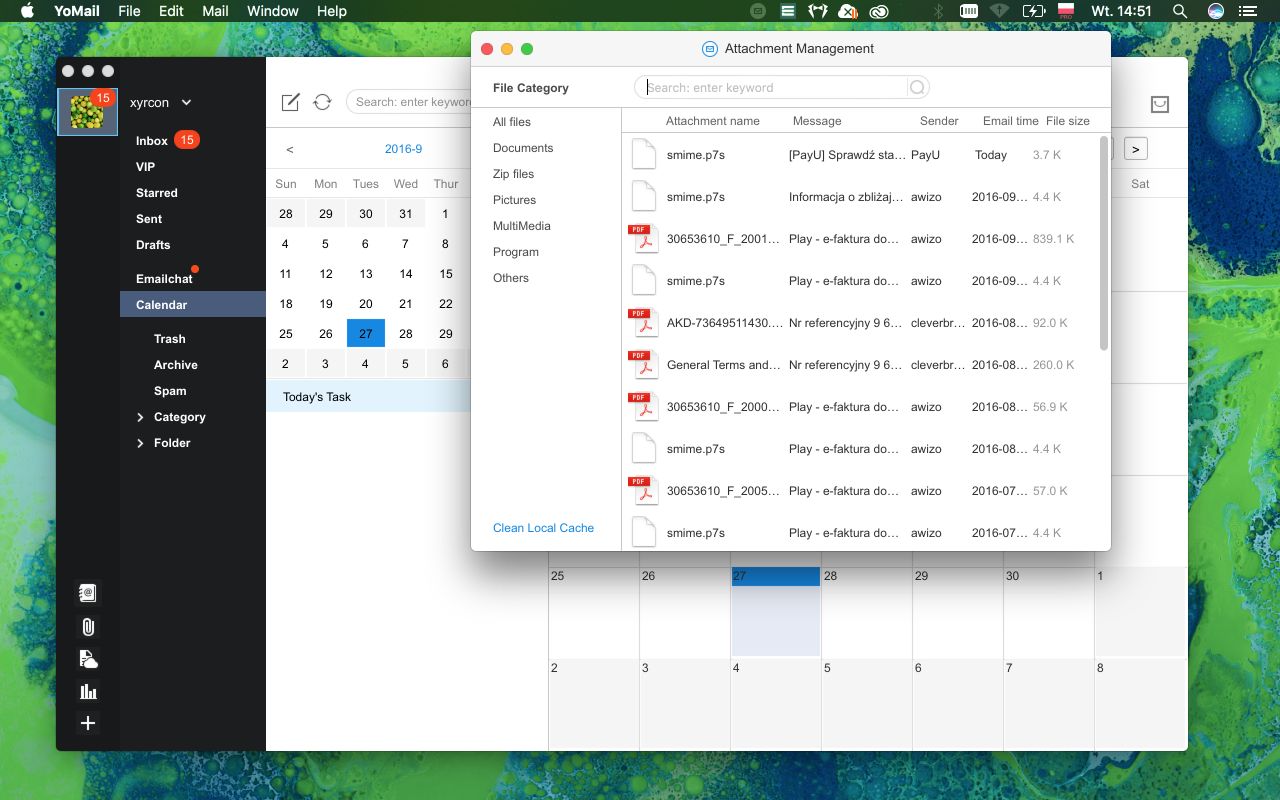The width and height of the screenshot is (1280, 800).
Task: Click the inbox tray icon at top right
Action: (x=1160, y=104)
